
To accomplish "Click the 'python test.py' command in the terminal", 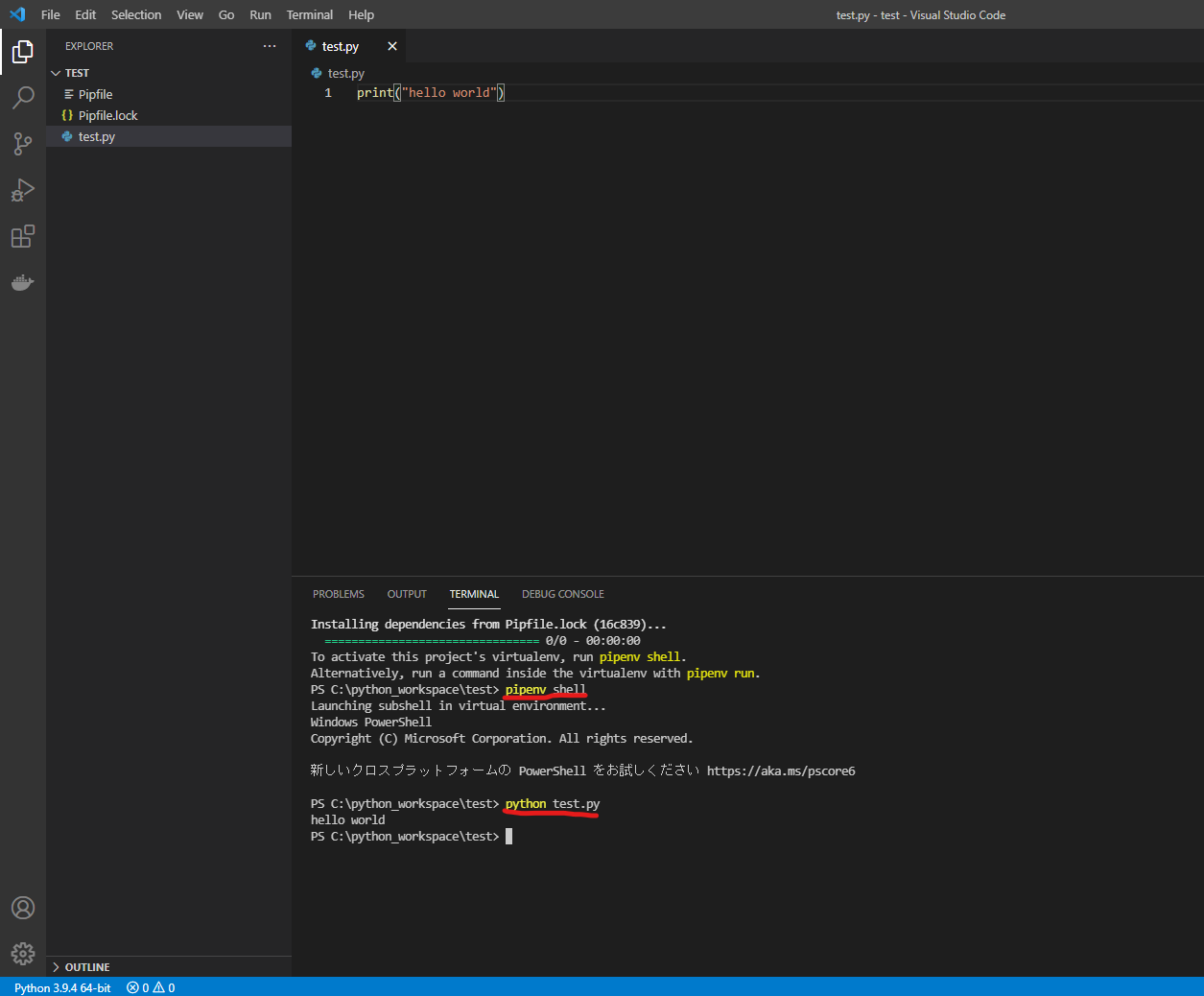I will tap(553, 804).
